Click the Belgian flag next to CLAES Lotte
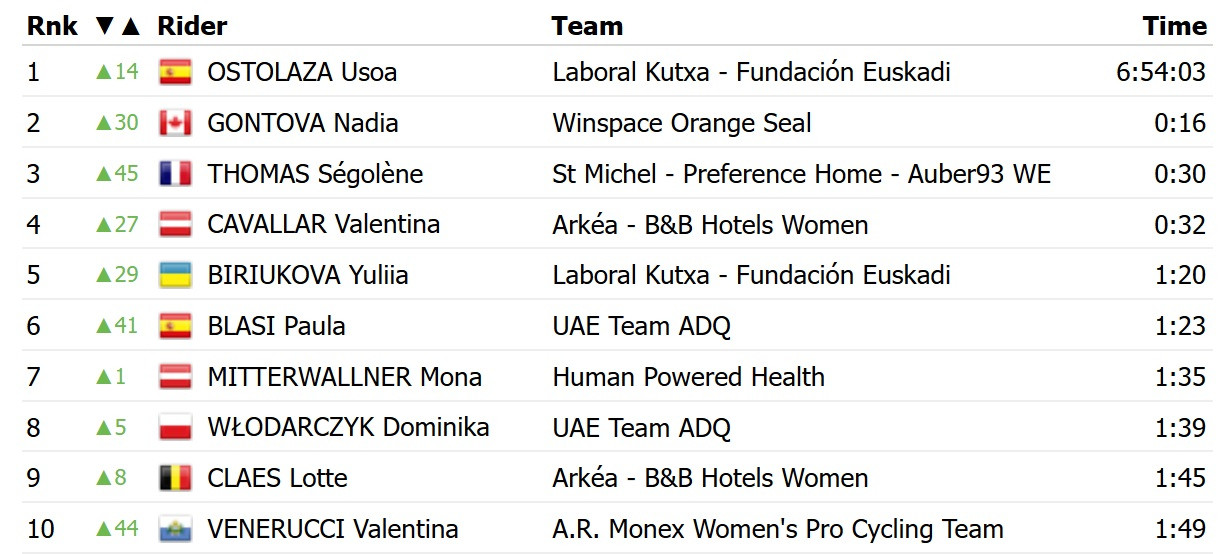Image resolution: width=1221 pixels, height=554 pixels. click(x=175, y=478)
